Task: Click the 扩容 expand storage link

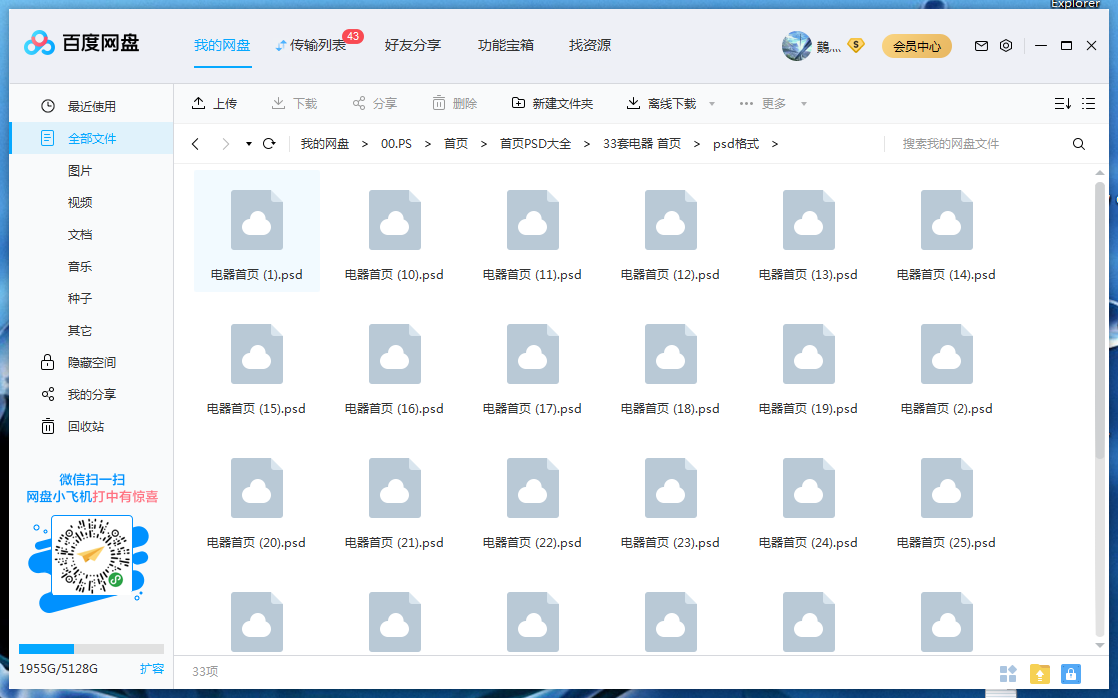Action: point(152,669)
